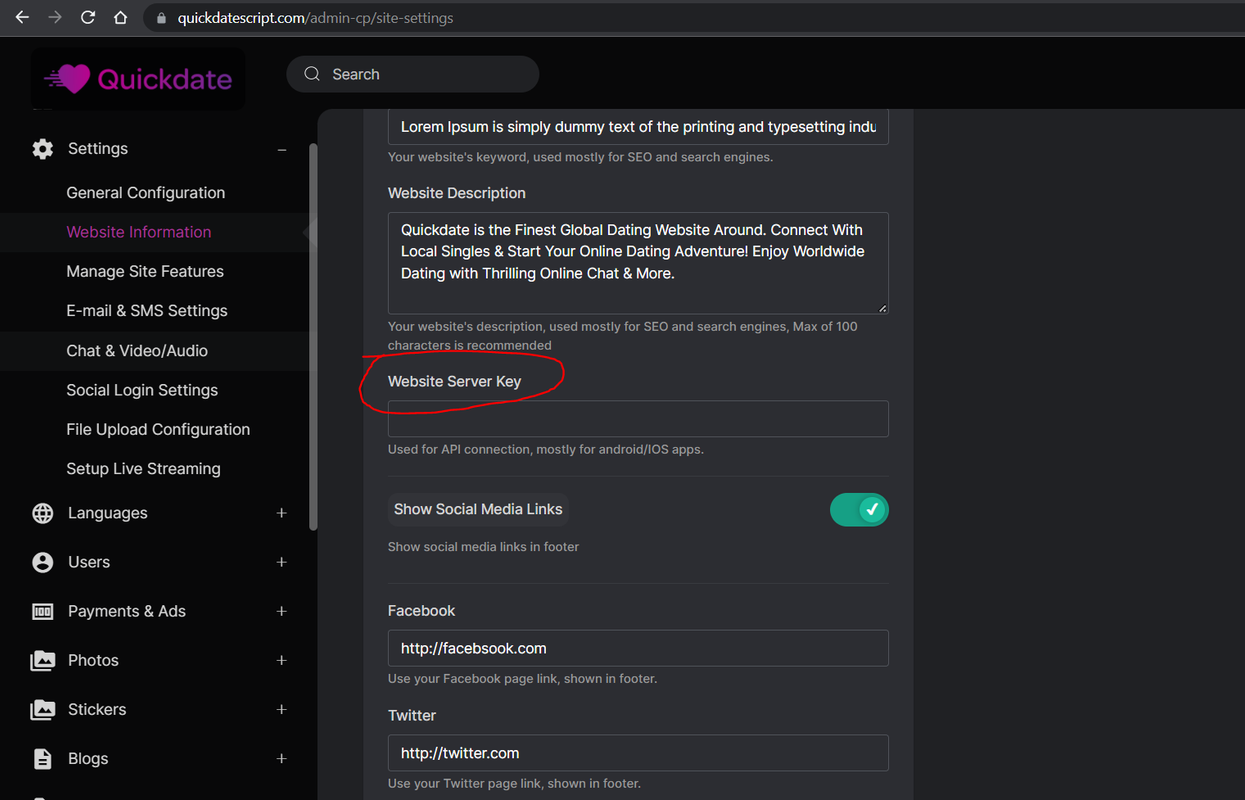Open File Upload Configuration
The image size is (1245, 800).
point(158,429)
